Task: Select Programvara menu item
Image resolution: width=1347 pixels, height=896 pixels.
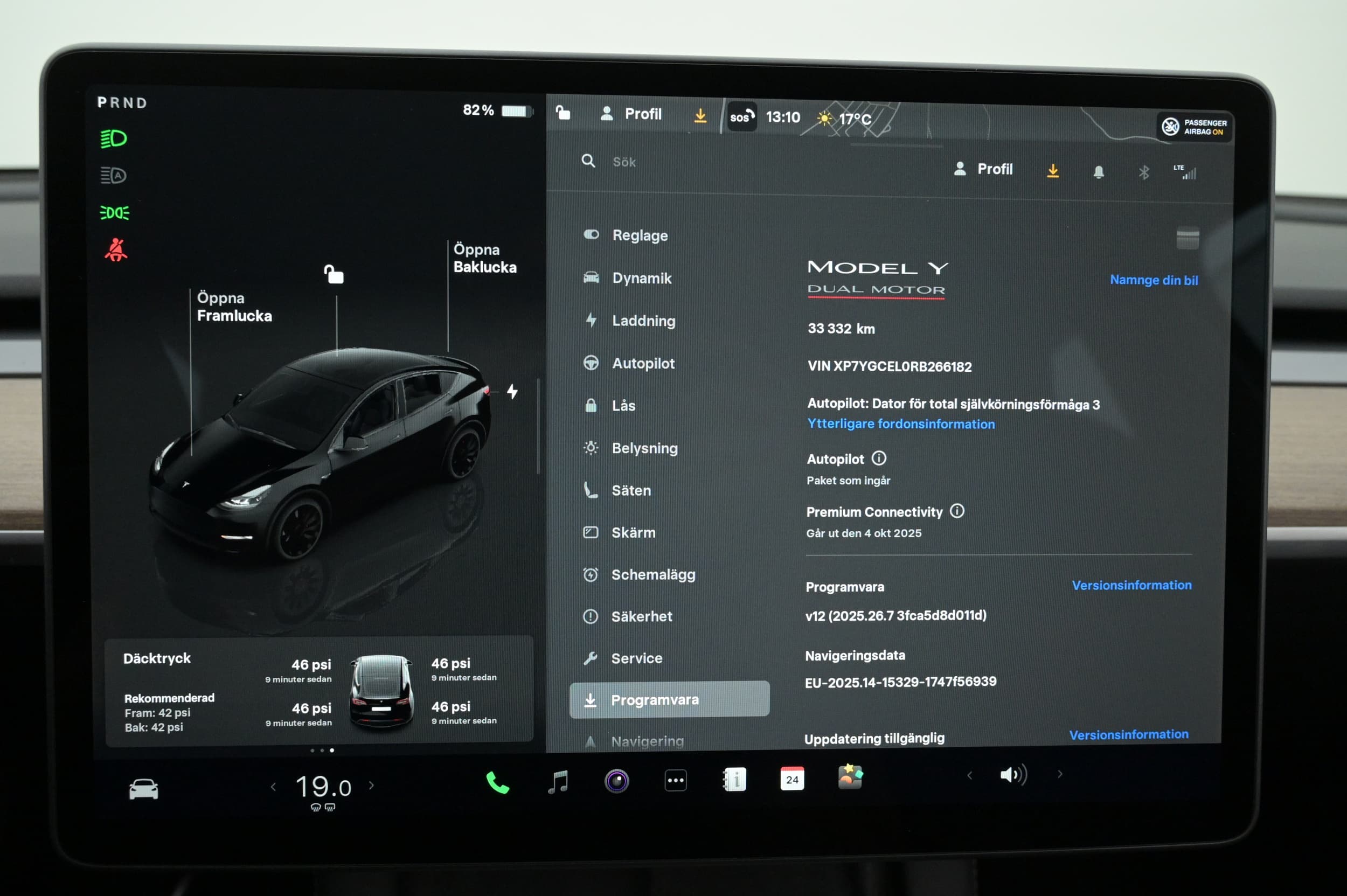Action: point(669,699)
